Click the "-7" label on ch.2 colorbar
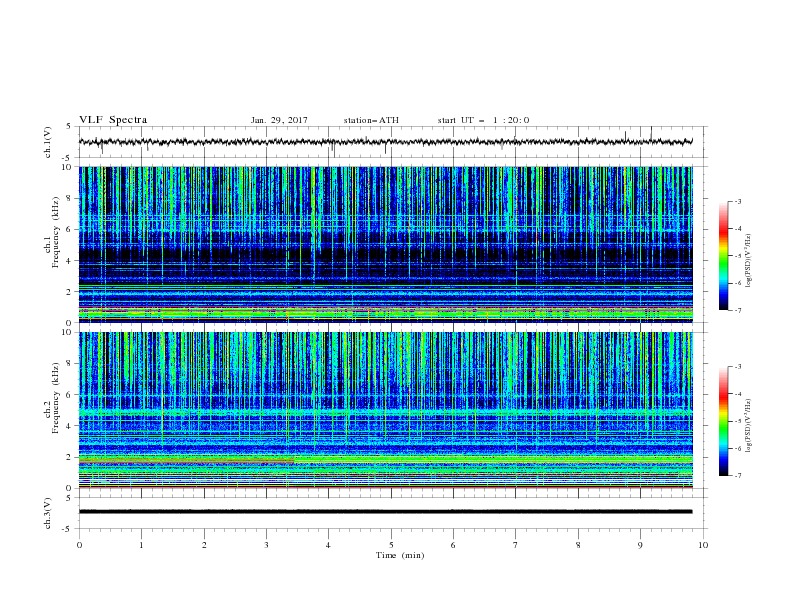This screenshot has width=792, height=612. 738,475
